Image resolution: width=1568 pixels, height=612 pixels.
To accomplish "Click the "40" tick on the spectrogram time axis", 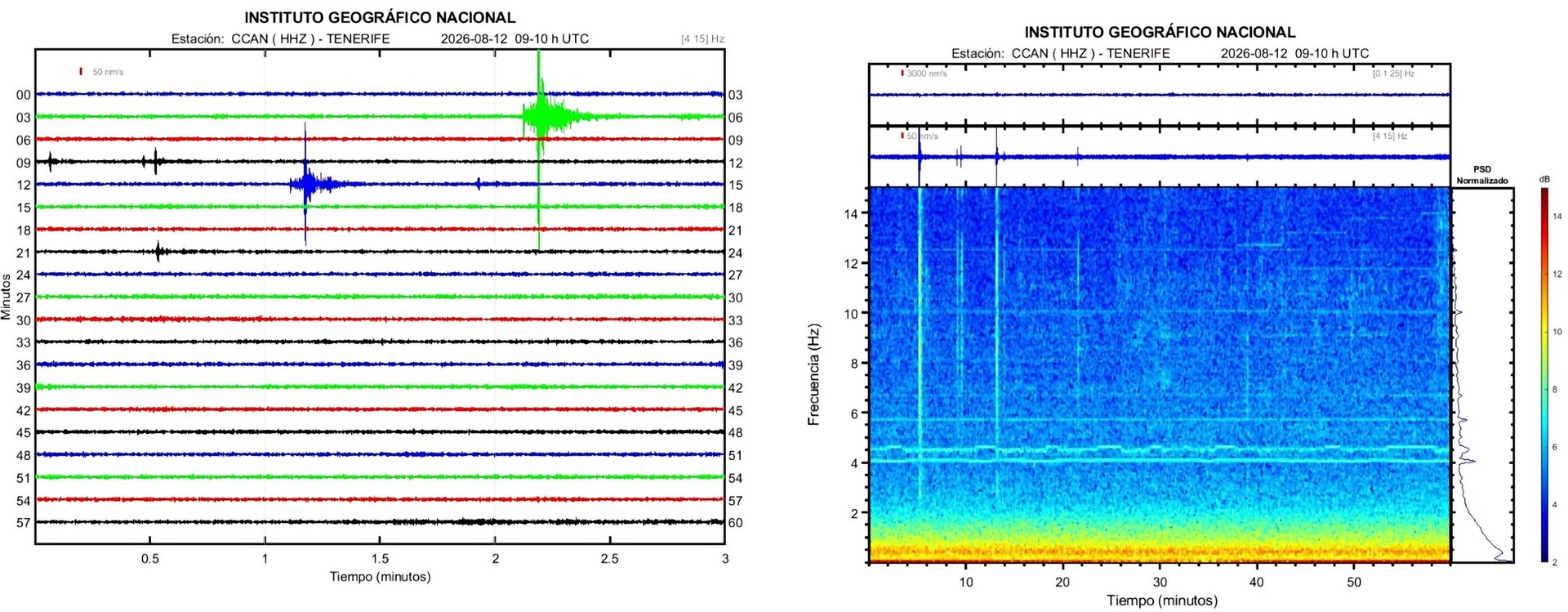I will click(1256, 582).
